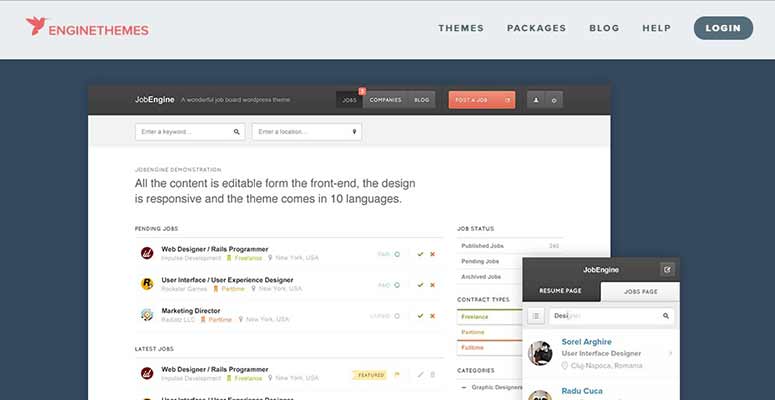Click Rockstar Games logo in pending jobs
Screen dimensions: 775x400
pyautogui.click(x=147, y=284)
